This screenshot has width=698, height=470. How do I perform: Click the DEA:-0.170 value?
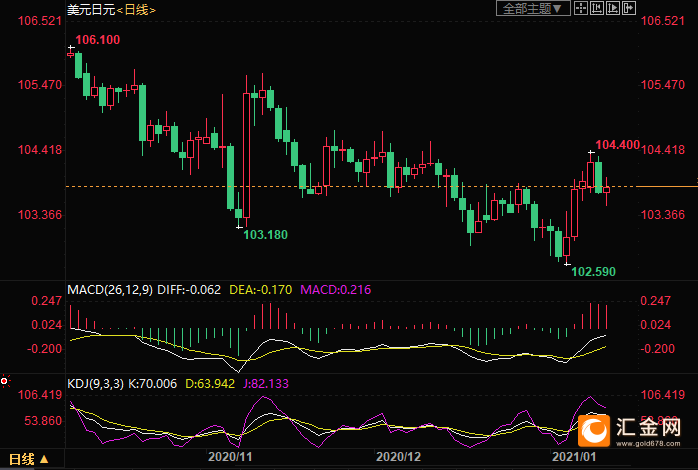pyautogui.click(x=260, y=290)
